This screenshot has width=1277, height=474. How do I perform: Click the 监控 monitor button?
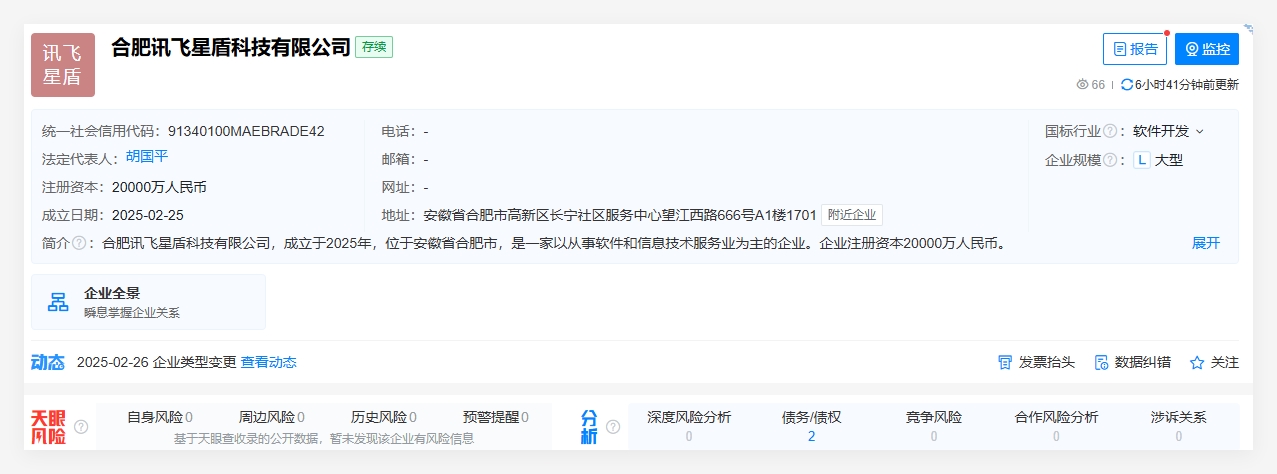1207,49
